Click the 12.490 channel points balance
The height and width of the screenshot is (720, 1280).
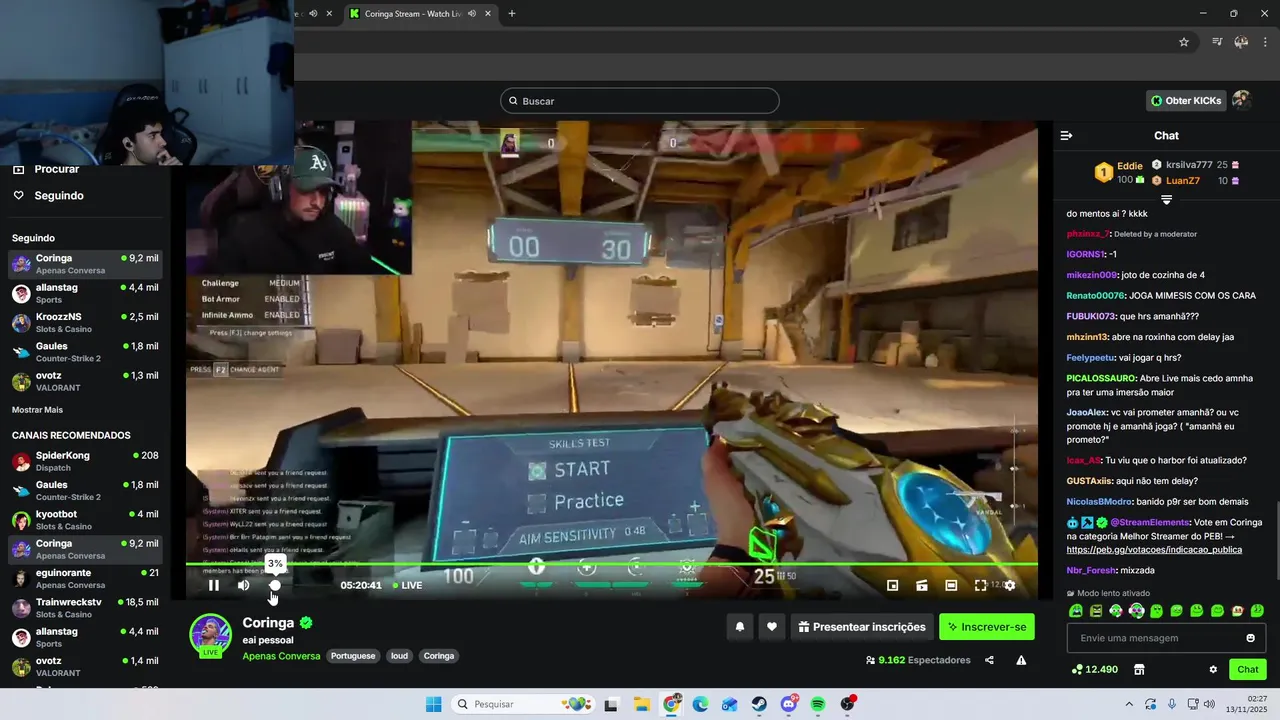point(1094,669)
